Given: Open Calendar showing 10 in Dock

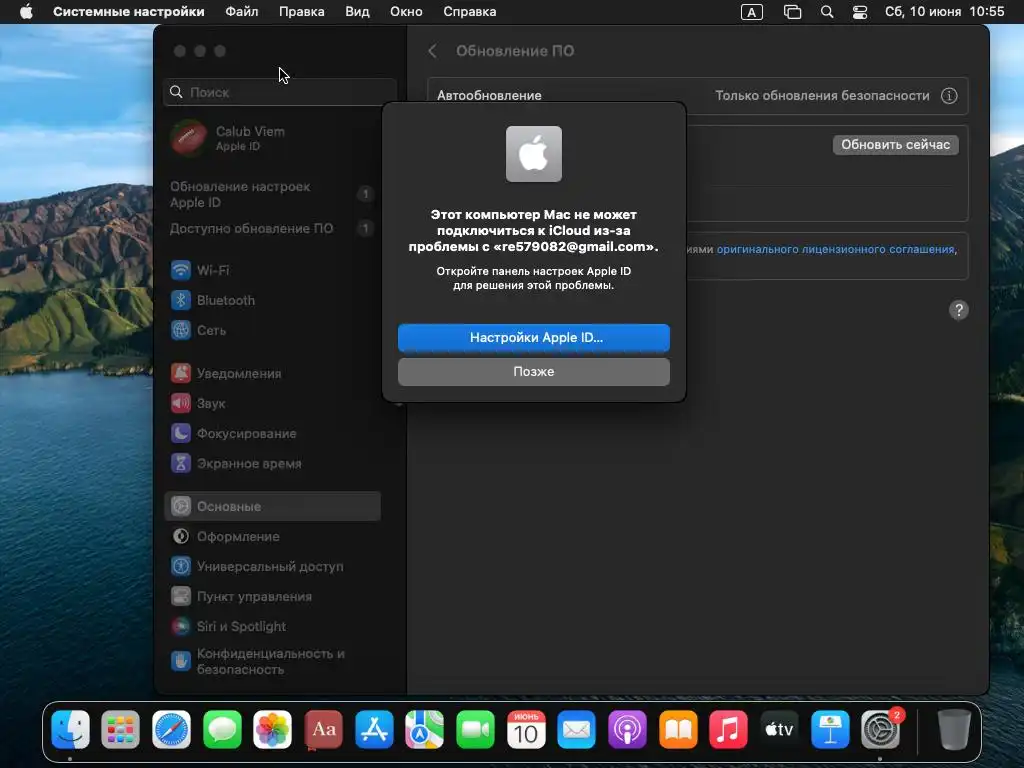Looking at the screenshot, I should tap(526, 729).
